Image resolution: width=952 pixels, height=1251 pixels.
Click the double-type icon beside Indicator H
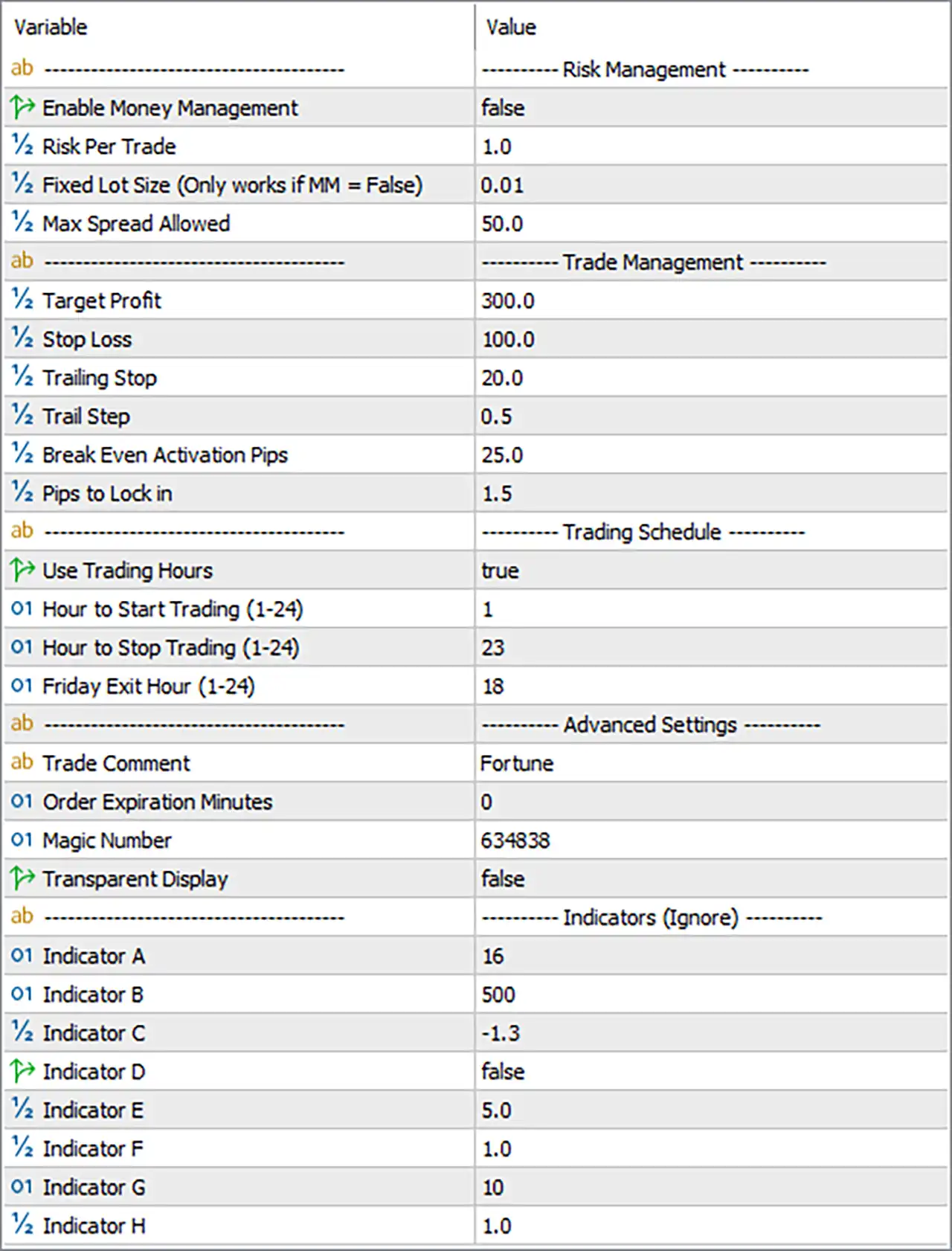(x=22, y=1226)
